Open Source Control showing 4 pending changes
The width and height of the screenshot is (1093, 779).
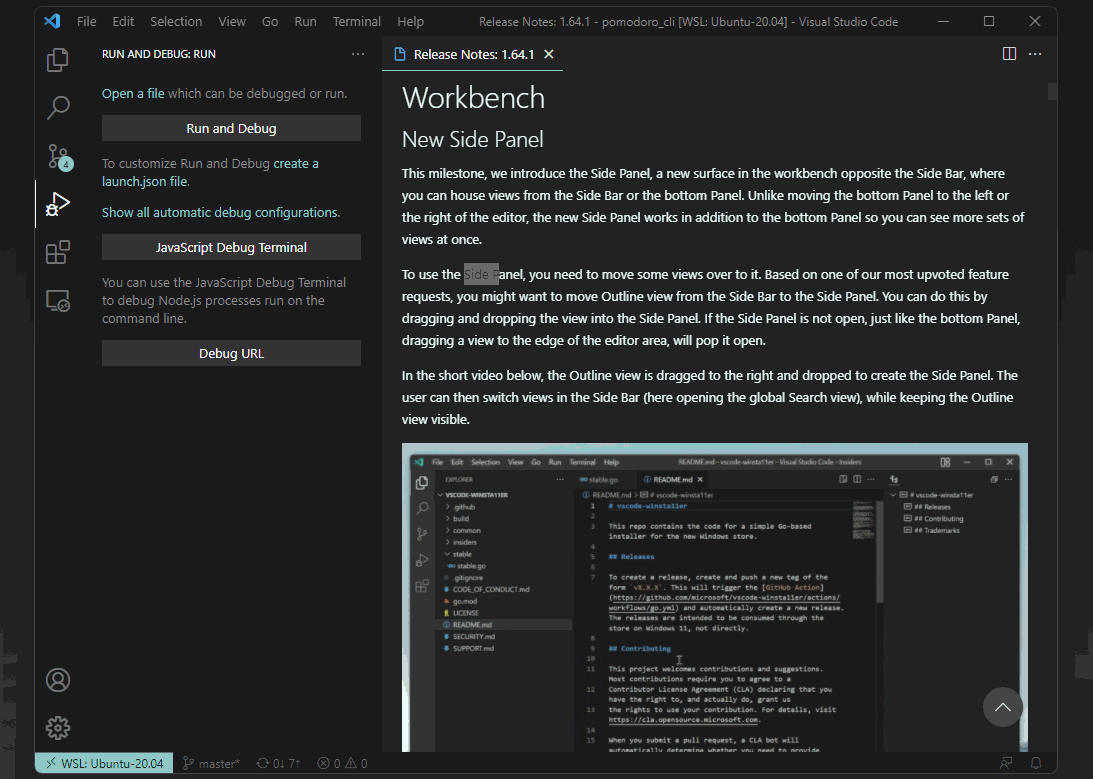[x=57, y=157]
